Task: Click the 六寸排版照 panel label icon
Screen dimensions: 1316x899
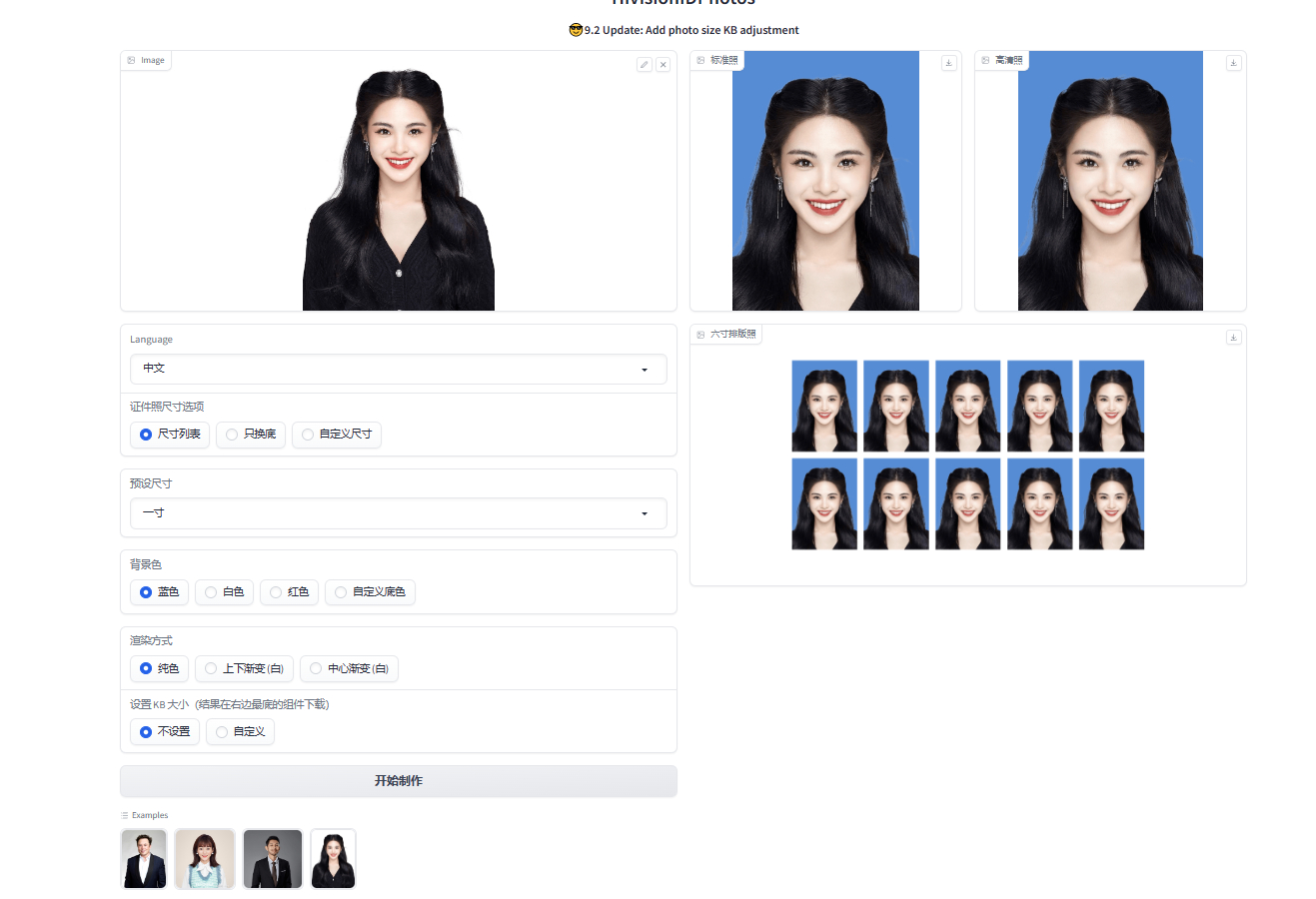Action: pos(700,335)
